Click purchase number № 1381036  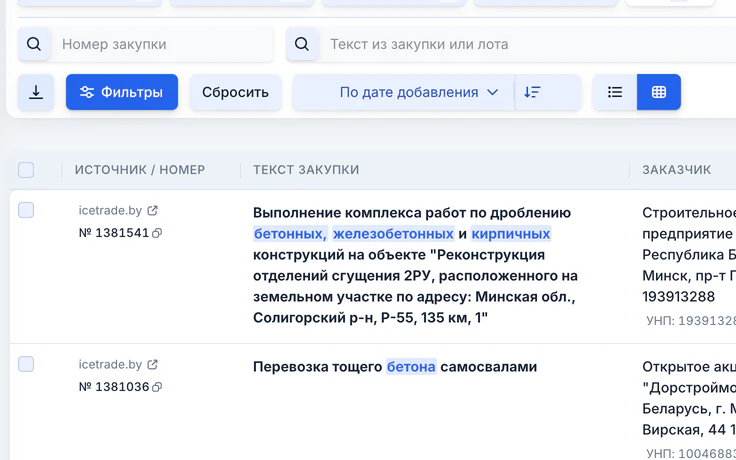click(114, 387)
